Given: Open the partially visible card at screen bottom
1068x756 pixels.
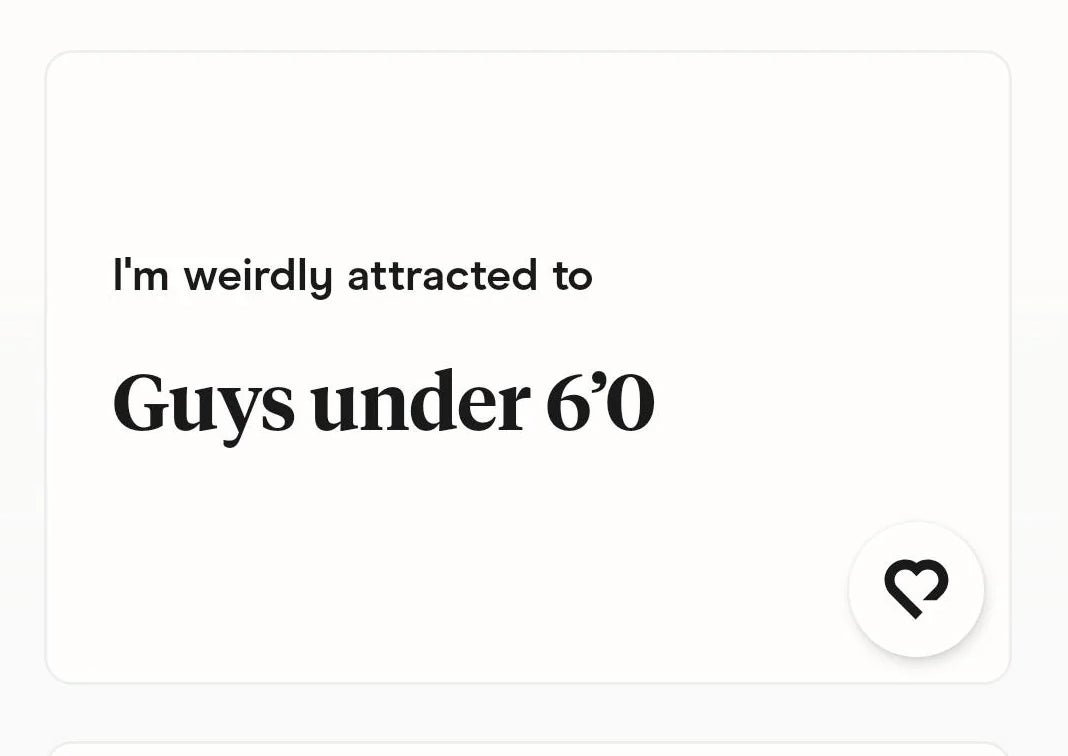Looking at the screenshot, I should pyautogui.click(x=528, y=748).
